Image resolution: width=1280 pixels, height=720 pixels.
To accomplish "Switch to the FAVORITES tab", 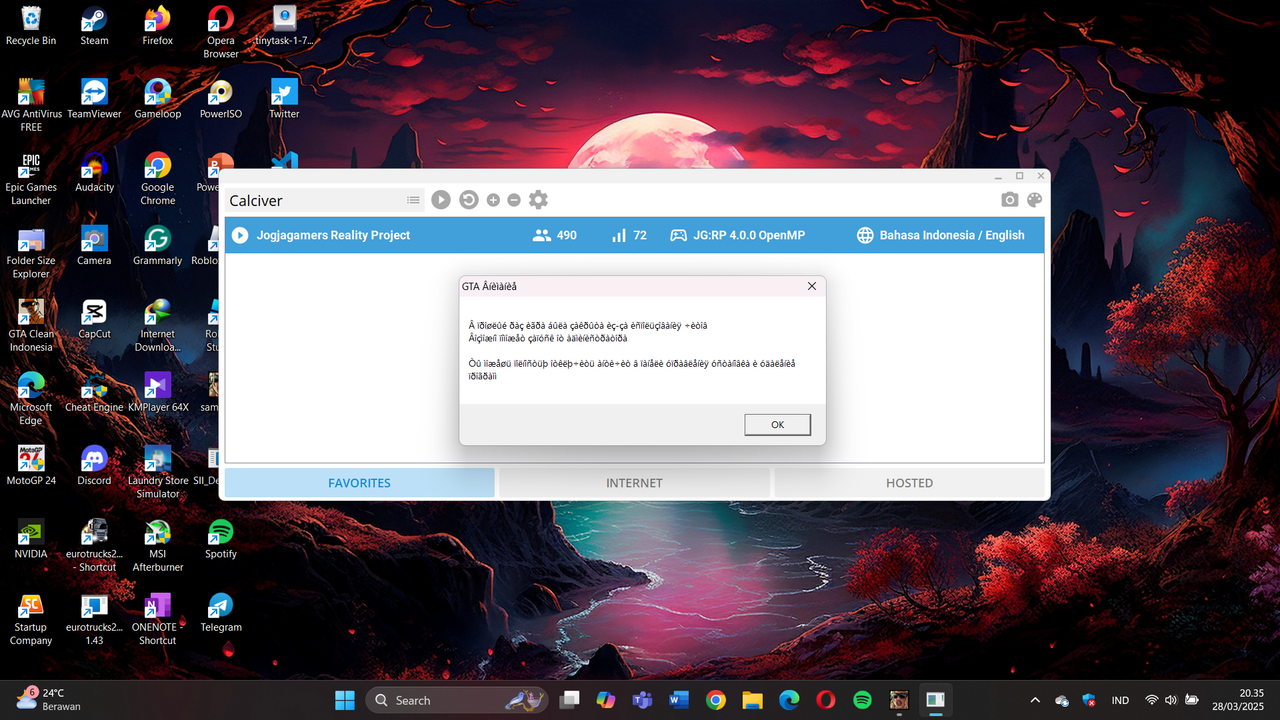I will (x=360, y=483).
